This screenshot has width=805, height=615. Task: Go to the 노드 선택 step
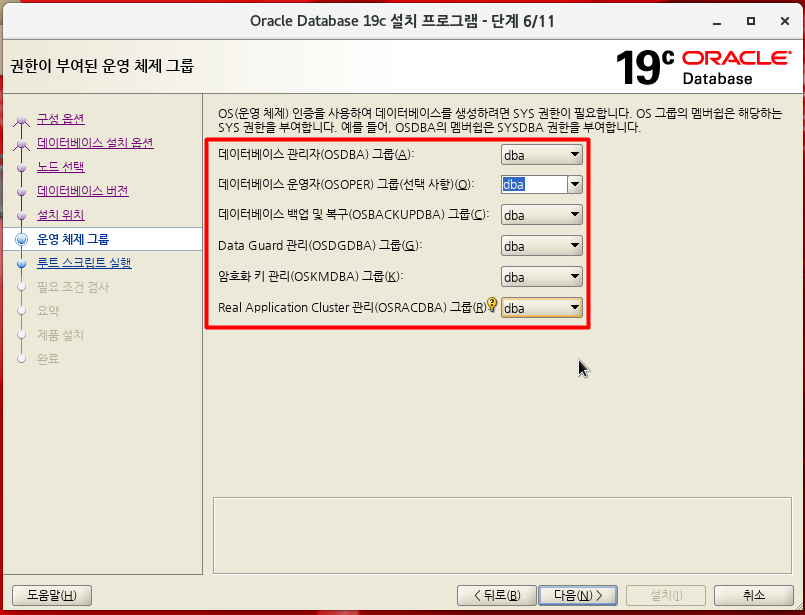pyautogui.click(x=61, y=167)
